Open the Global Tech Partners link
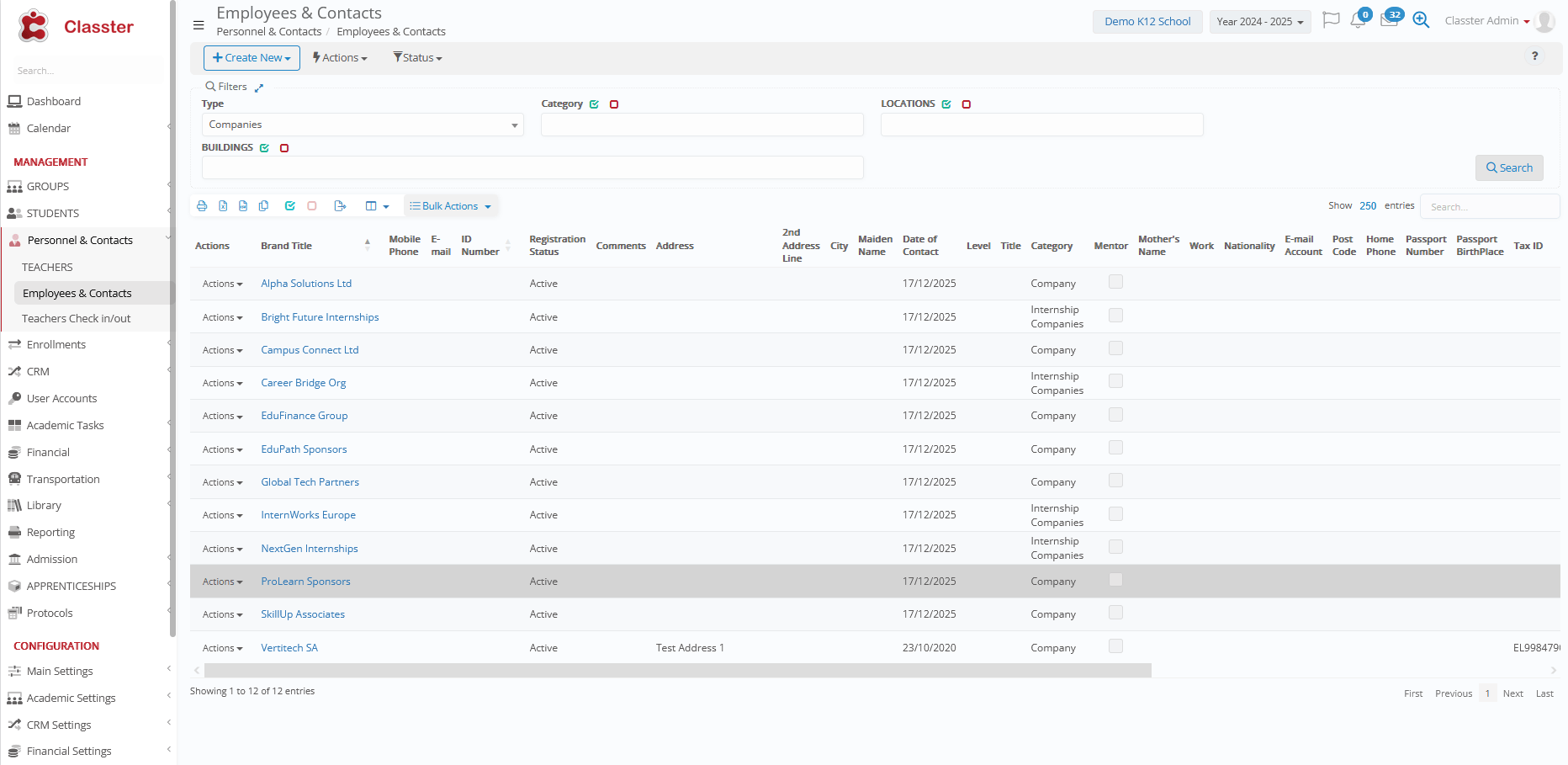Image resolution: width=1568 pixels, height=765 pixels. 310,482
